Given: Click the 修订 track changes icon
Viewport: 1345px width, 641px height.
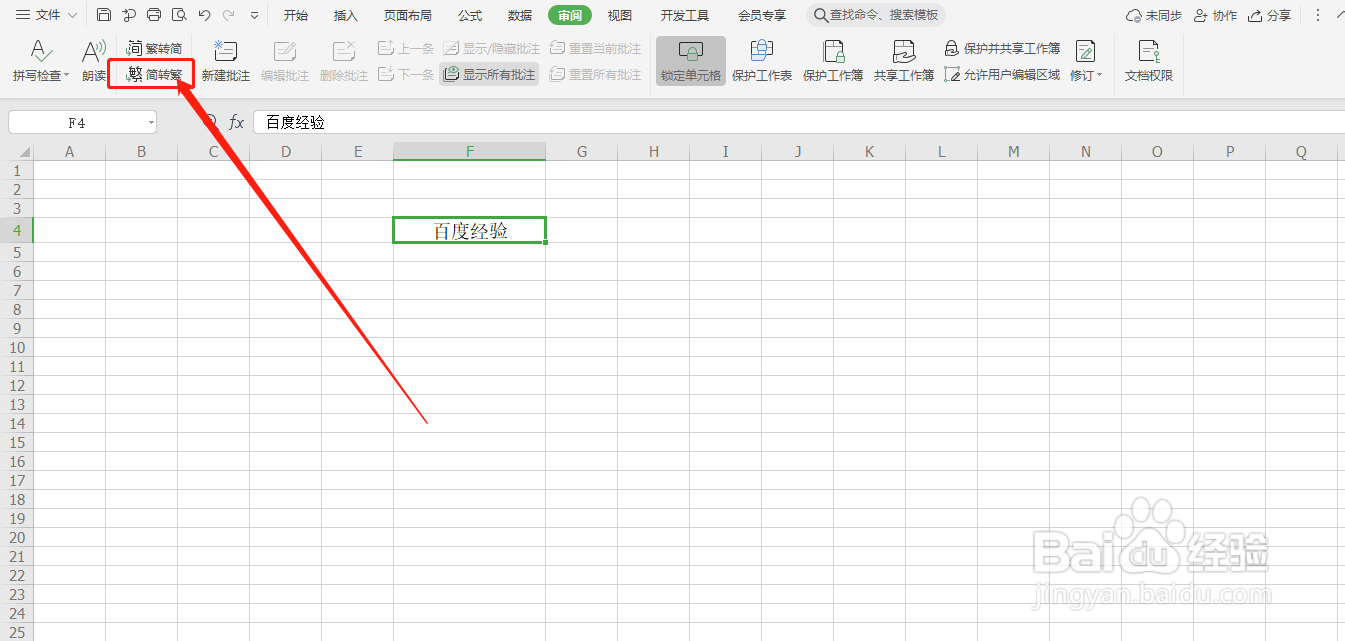Looking at the screenshot, I should pos(1085,51).
